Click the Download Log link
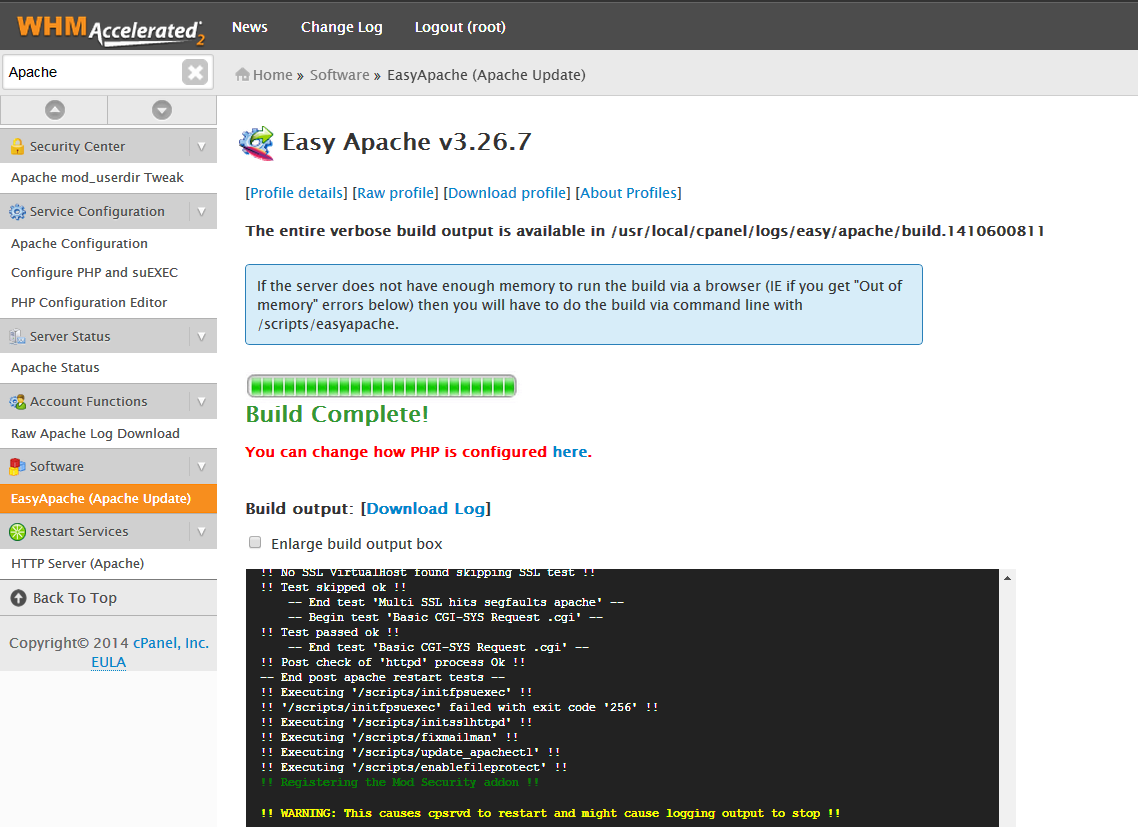The height and width of the screenshot is (827, 1138). click(426, 508)
